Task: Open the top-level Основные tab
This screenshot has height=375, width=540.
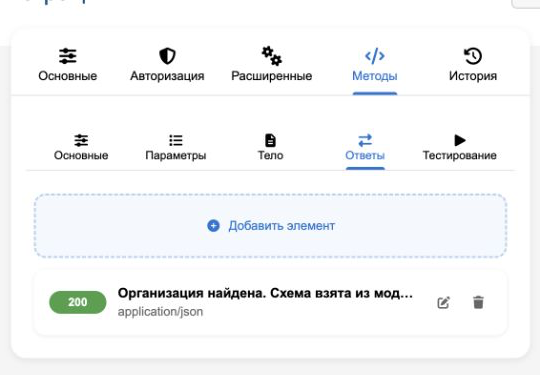Action: pos(68,65)
